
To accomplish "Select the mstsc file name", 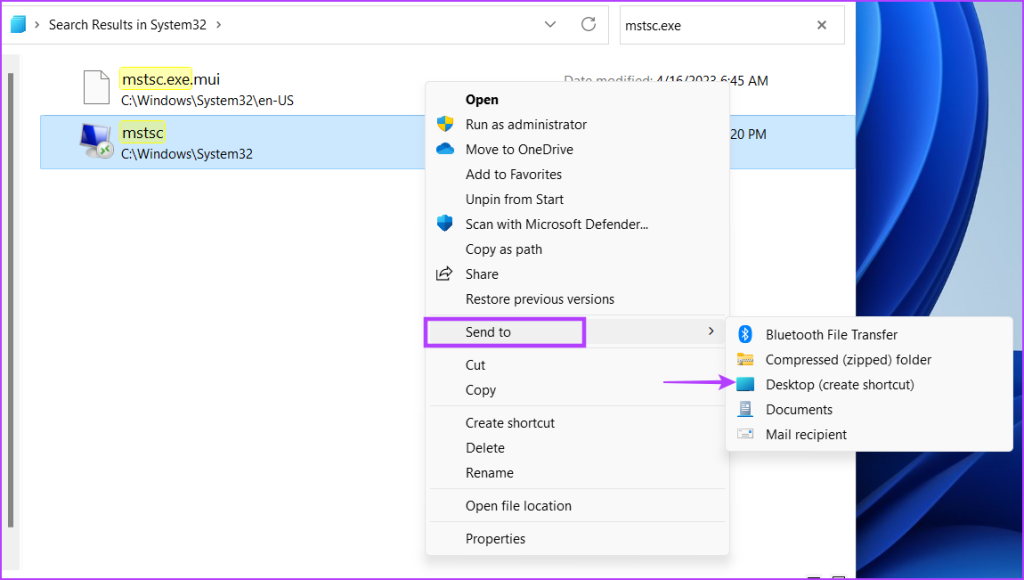I will 142,133.
